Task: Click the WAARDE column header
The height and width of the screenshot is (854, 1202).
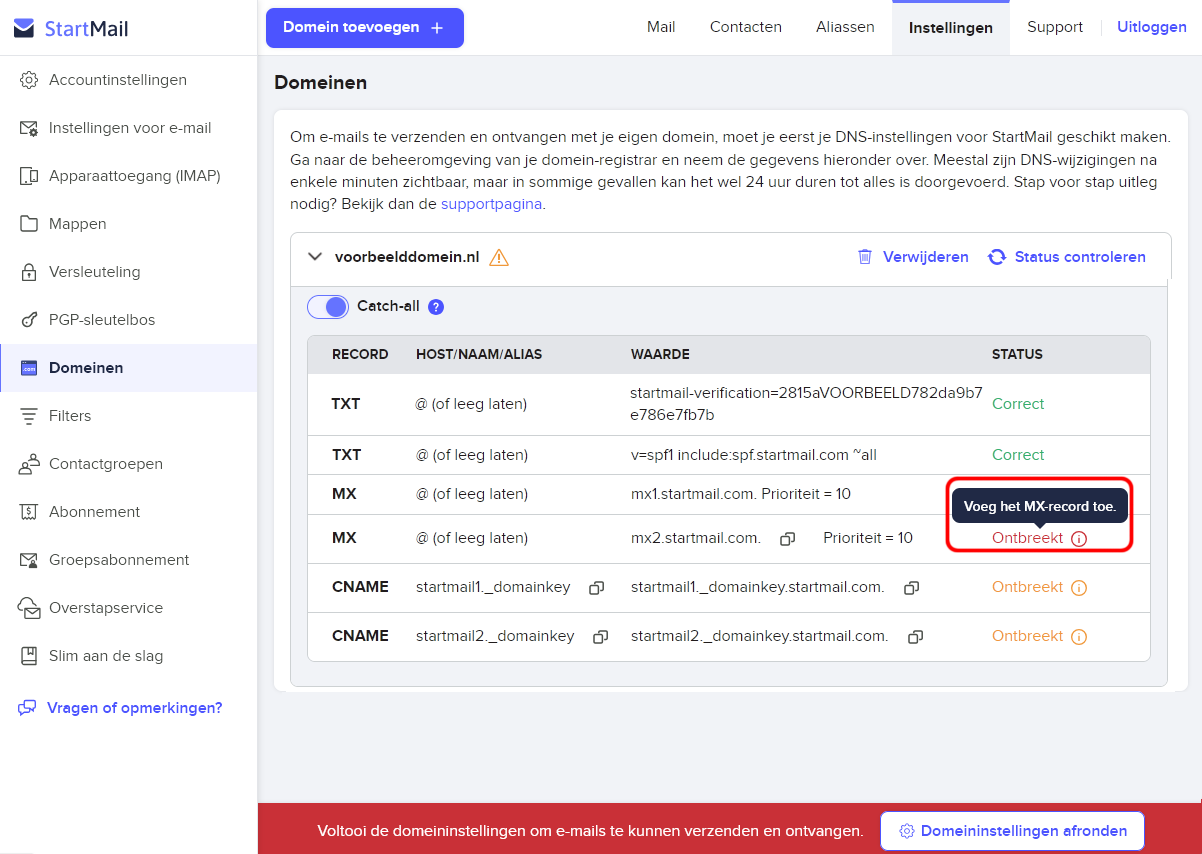Action: pos(660,355)
